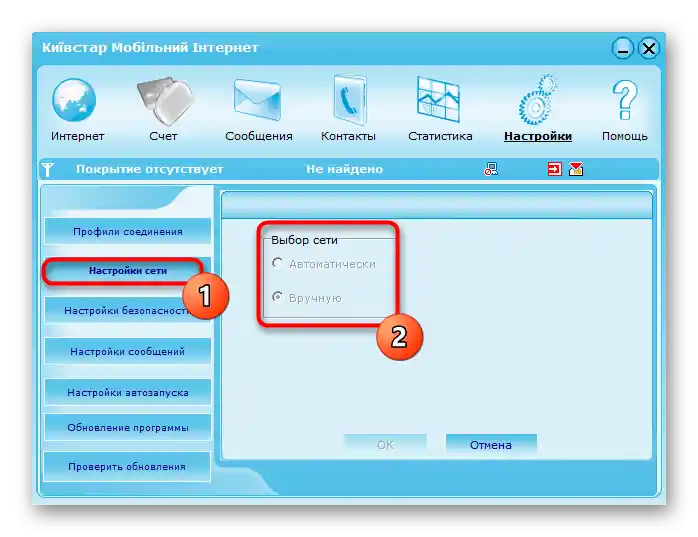The height and width of the screenshot is (537, 698).
Task: Open Профили соединения settings
Action: tap(128, 232)
